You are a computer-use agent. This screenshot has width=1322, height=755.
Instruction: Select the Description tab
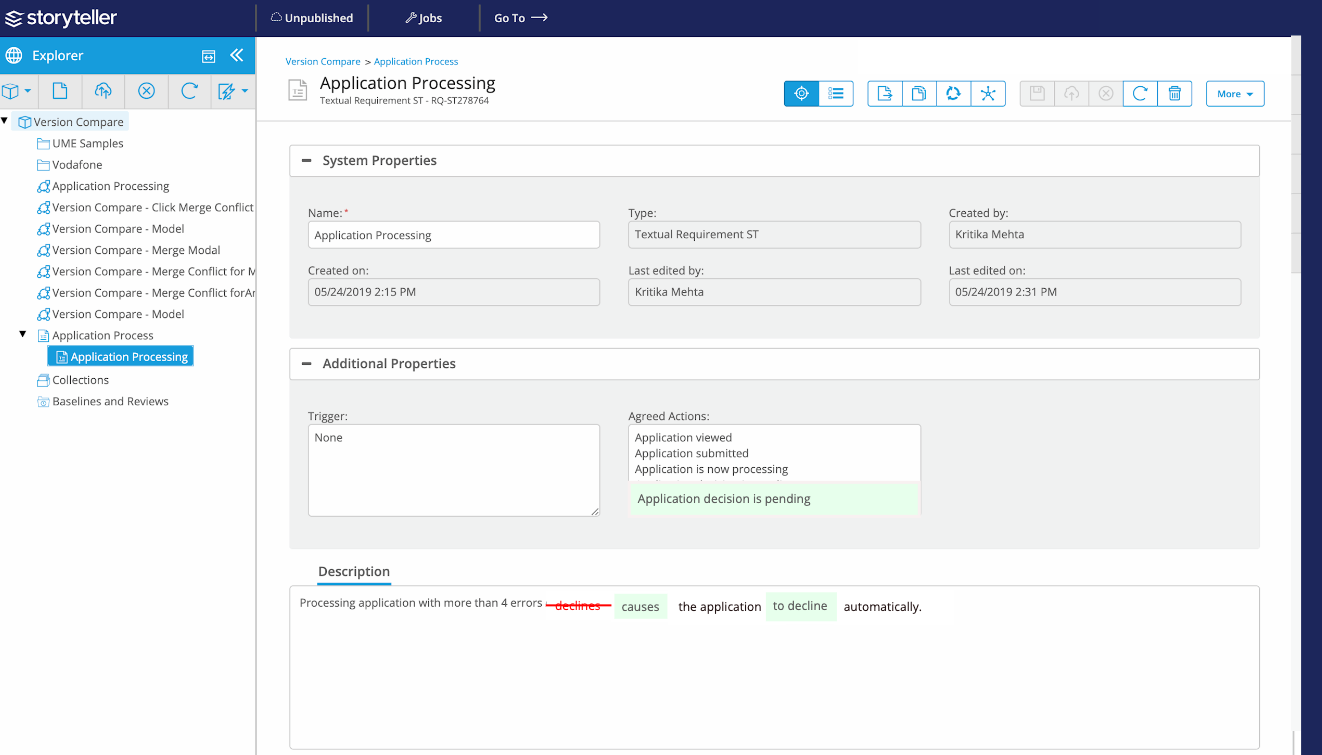point(354,572)
